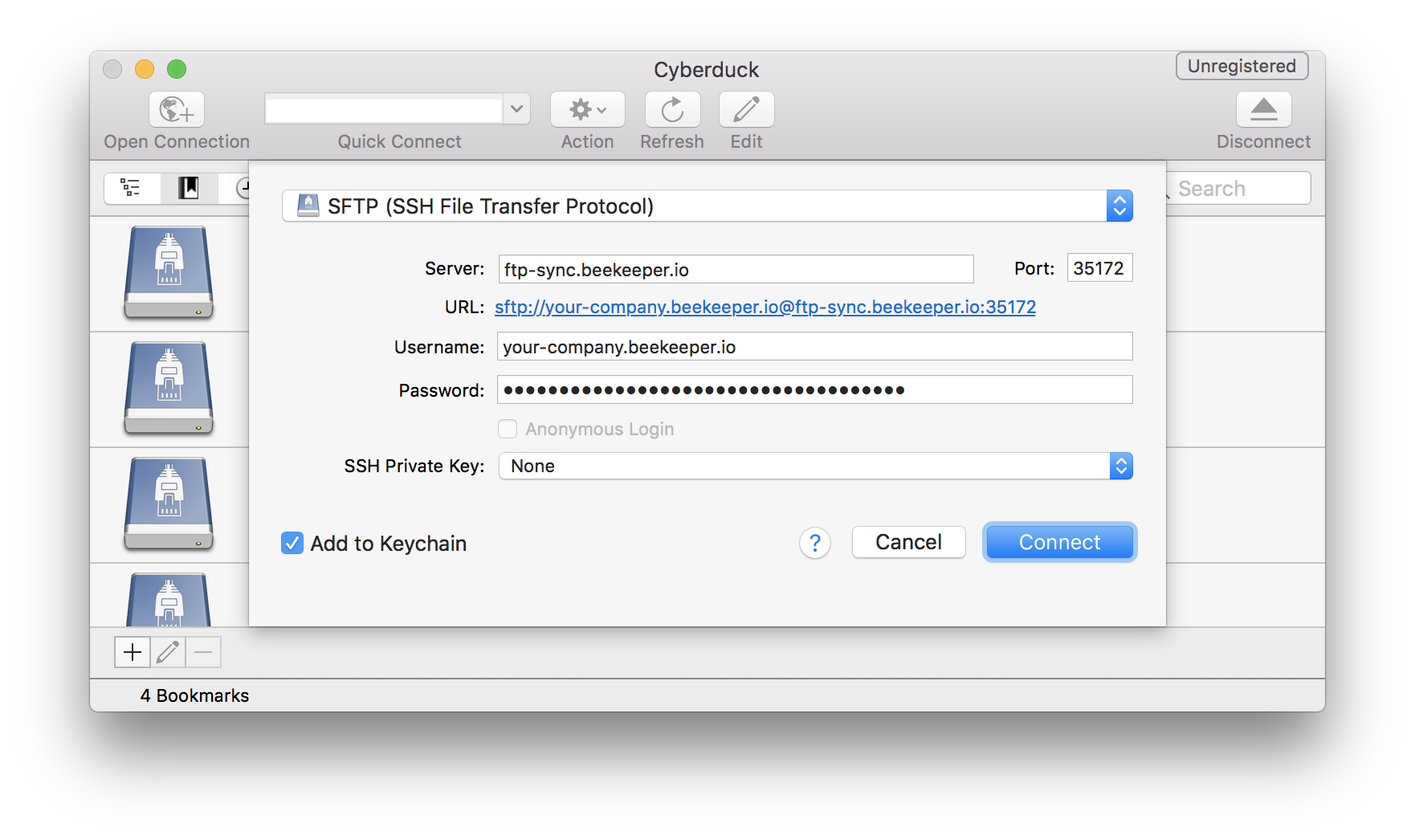Viewport: 1415px width, 840px height.
Task: Expand the SSH Private Key dropdown
Action: (815, 466)
